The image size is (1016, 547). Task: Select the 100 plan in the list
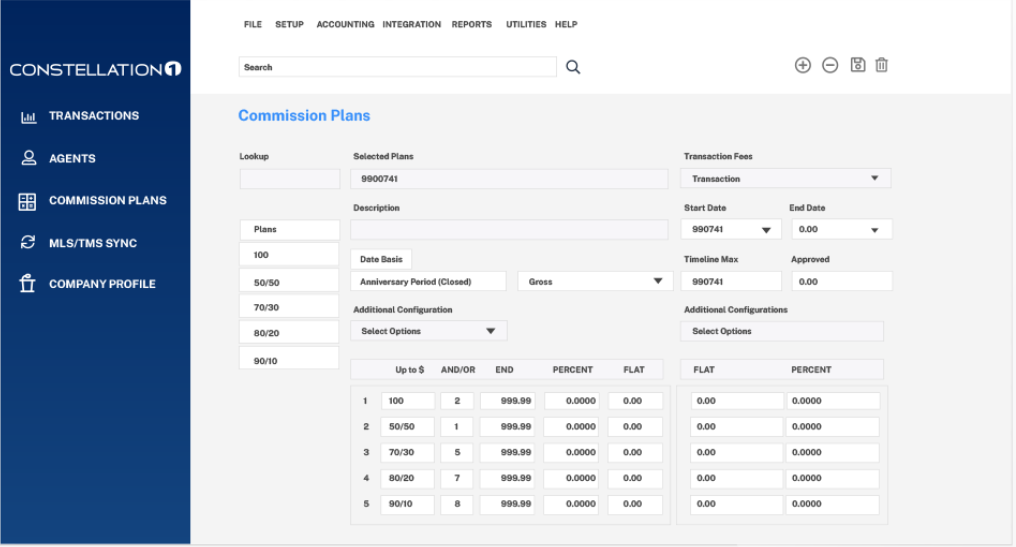coord(289,255)
